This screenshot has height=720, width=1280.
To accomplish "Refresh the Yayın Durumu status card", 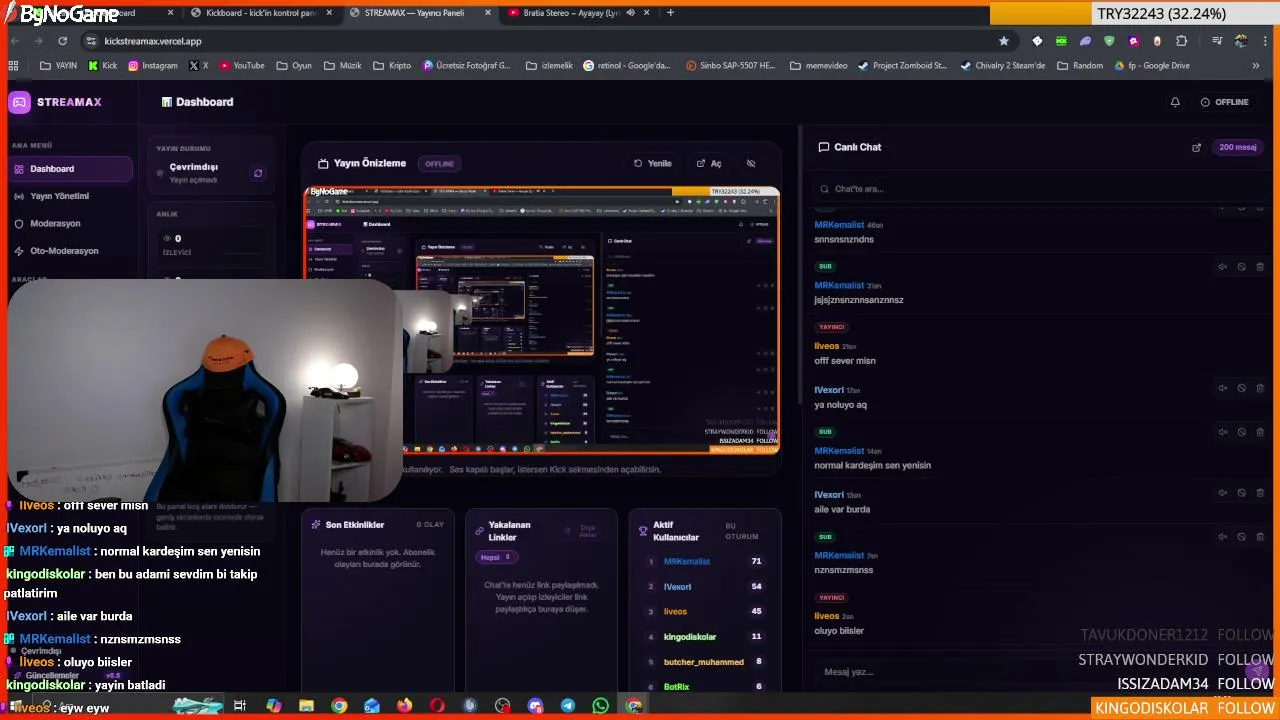I will pos(258,173).
